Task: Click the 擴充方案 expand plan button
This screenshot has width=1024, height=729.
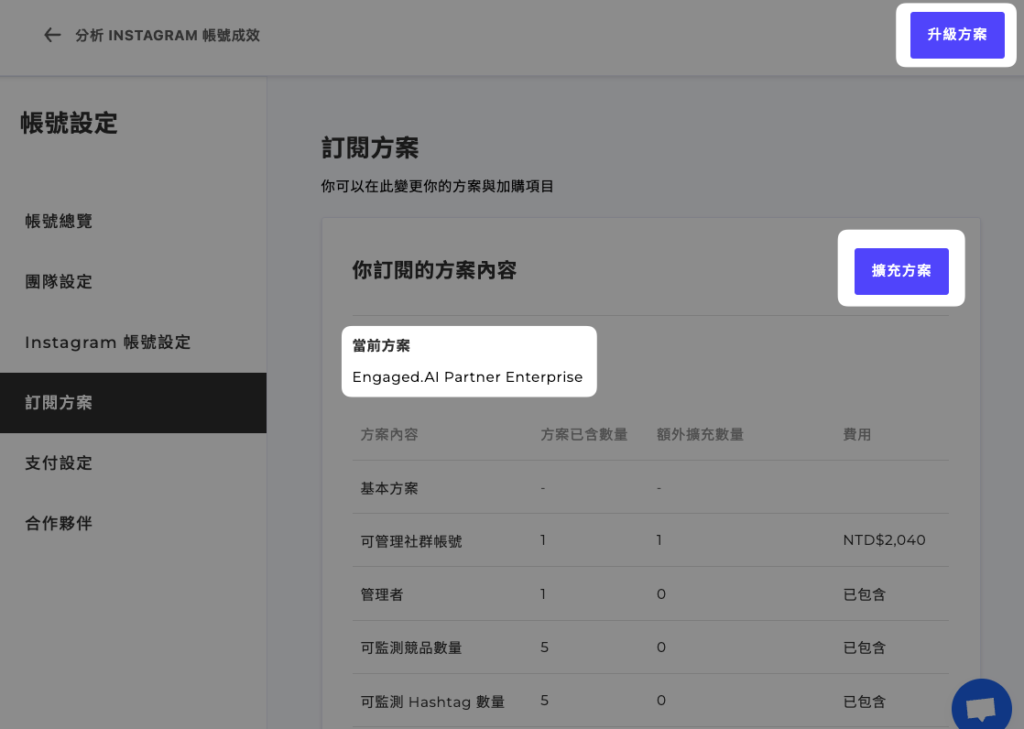Action: point(901,270)
